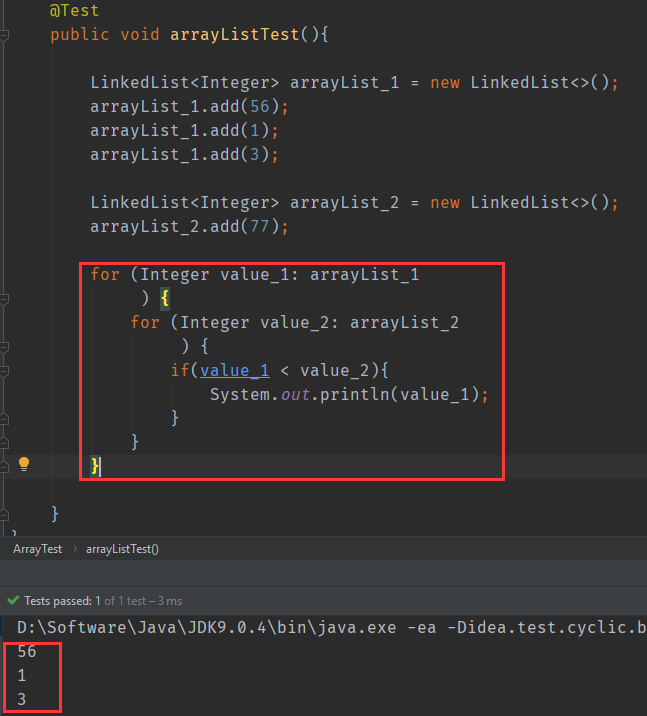The height and width of the screenshot is (716, 647).
Task: Click the @Test annotation
Action: point(74,10)
